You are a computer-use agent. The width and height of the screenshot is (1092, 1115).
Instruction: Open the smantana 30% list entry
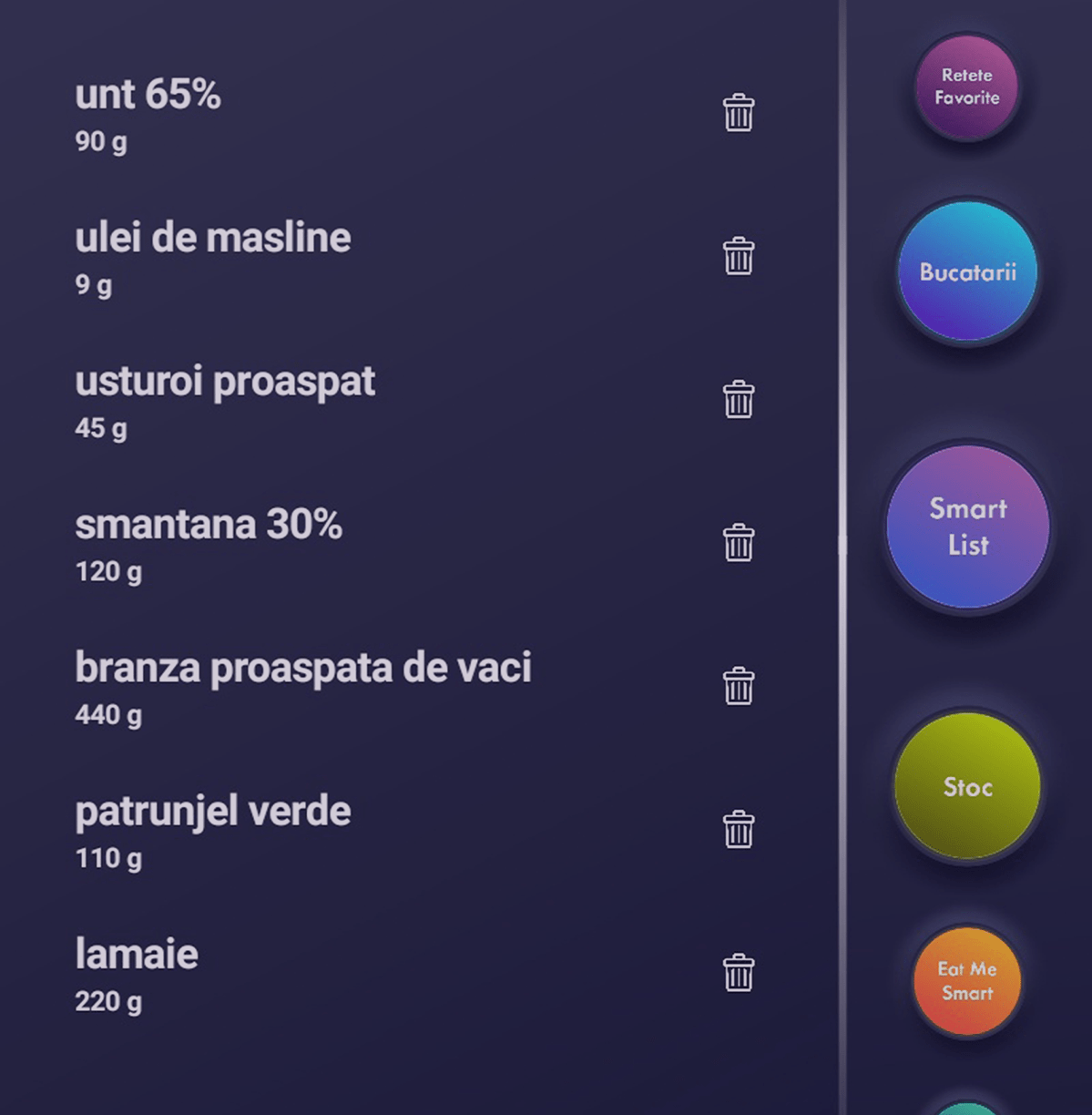[209, 525]
